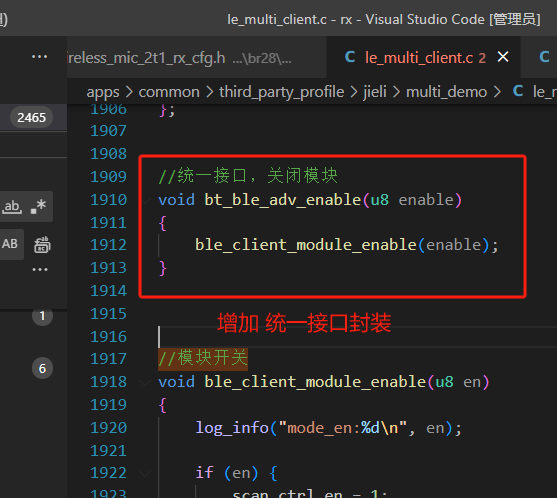The height and width of the screenshot is (498, 557).
Task: Toggle Match Whole Word search option
Action: 12,207
